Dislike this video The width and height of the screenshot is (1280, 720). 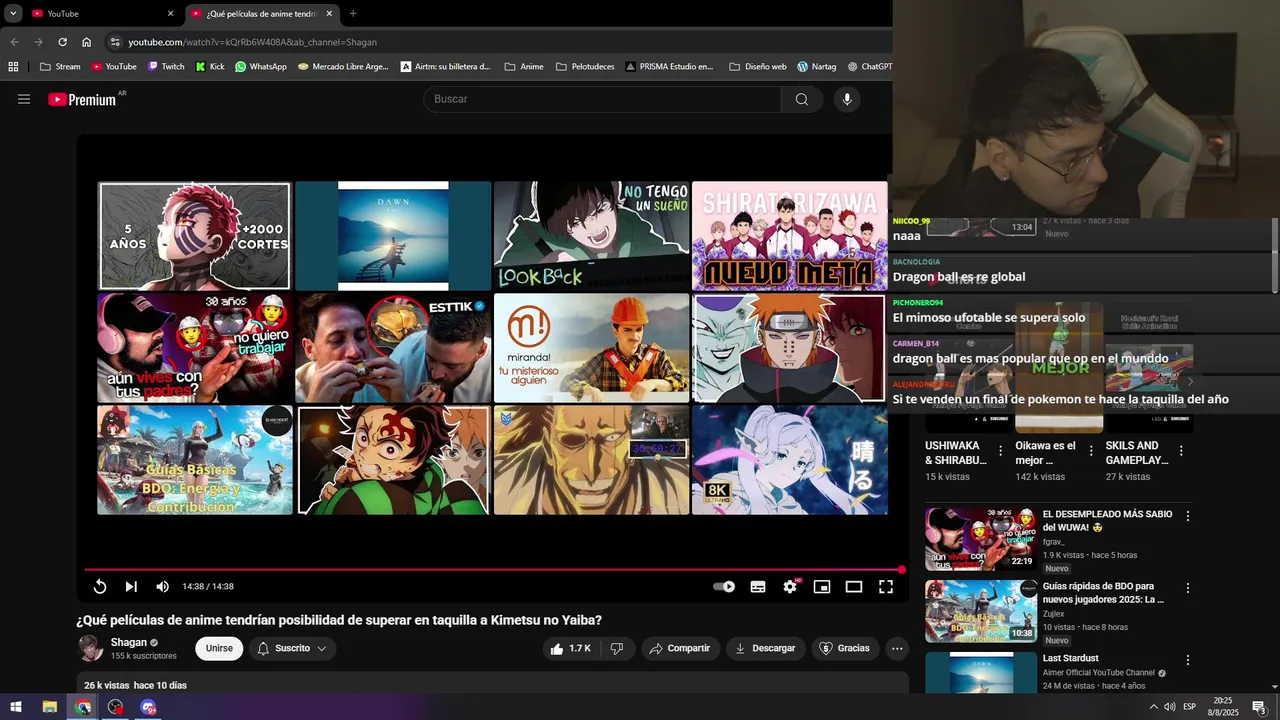(617, 648)
